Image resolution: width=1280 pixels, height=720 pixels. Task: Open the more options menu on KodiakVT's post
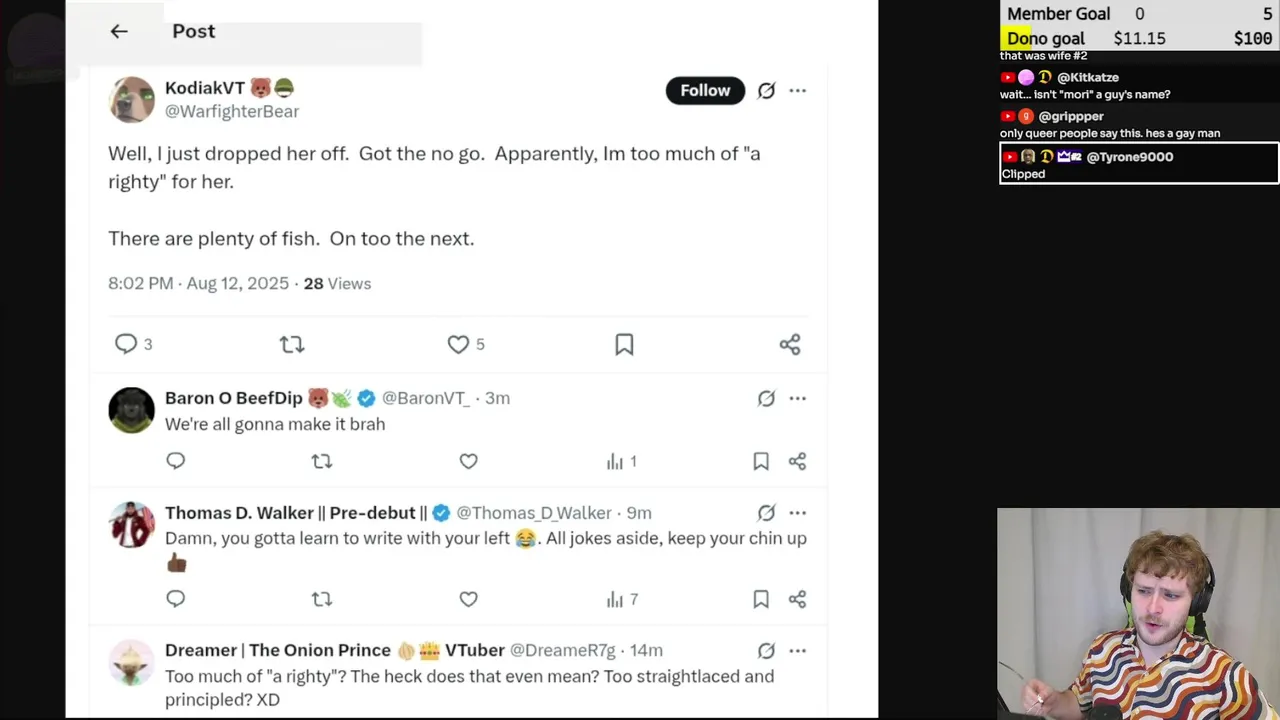(797, 90)
